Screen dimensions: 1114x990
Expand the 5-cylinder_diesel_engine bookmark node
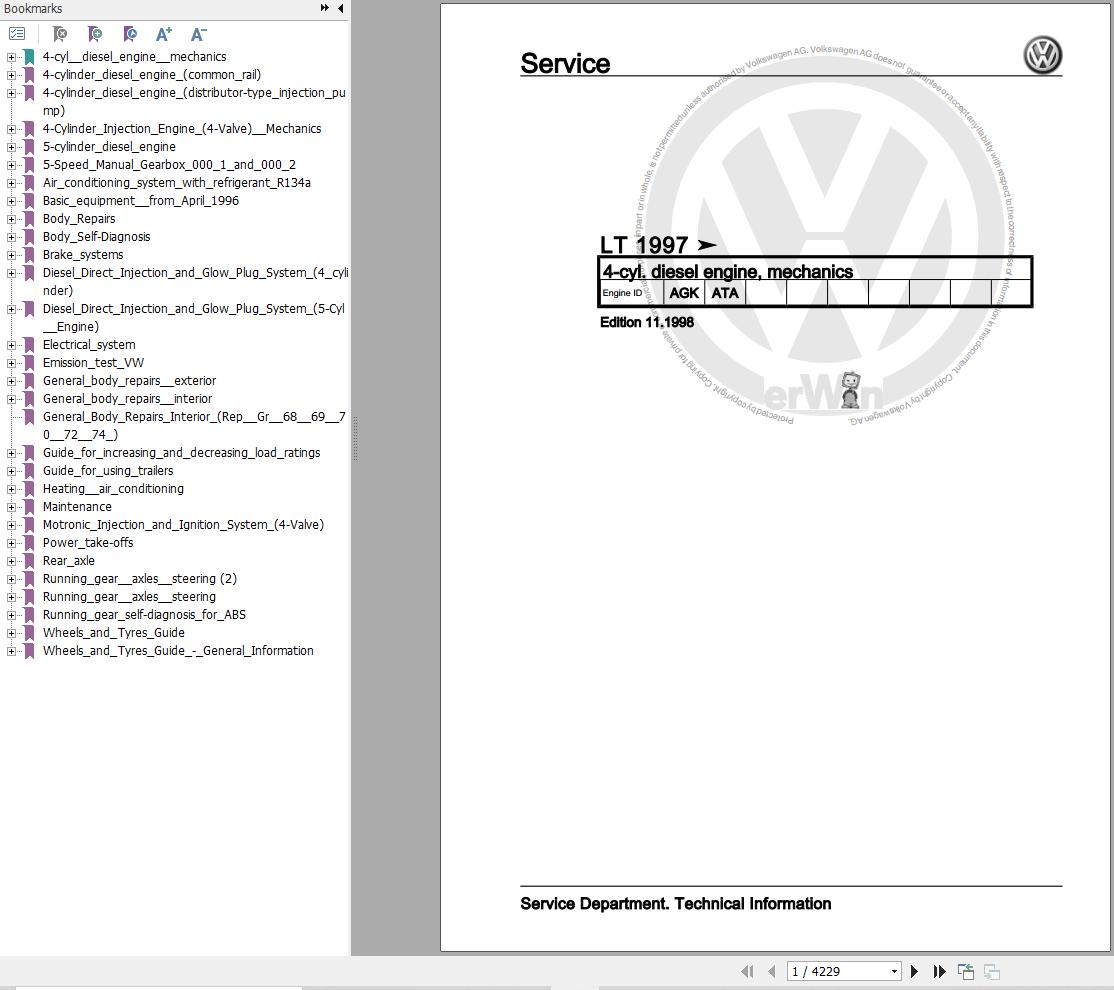(x=11, y=147)
